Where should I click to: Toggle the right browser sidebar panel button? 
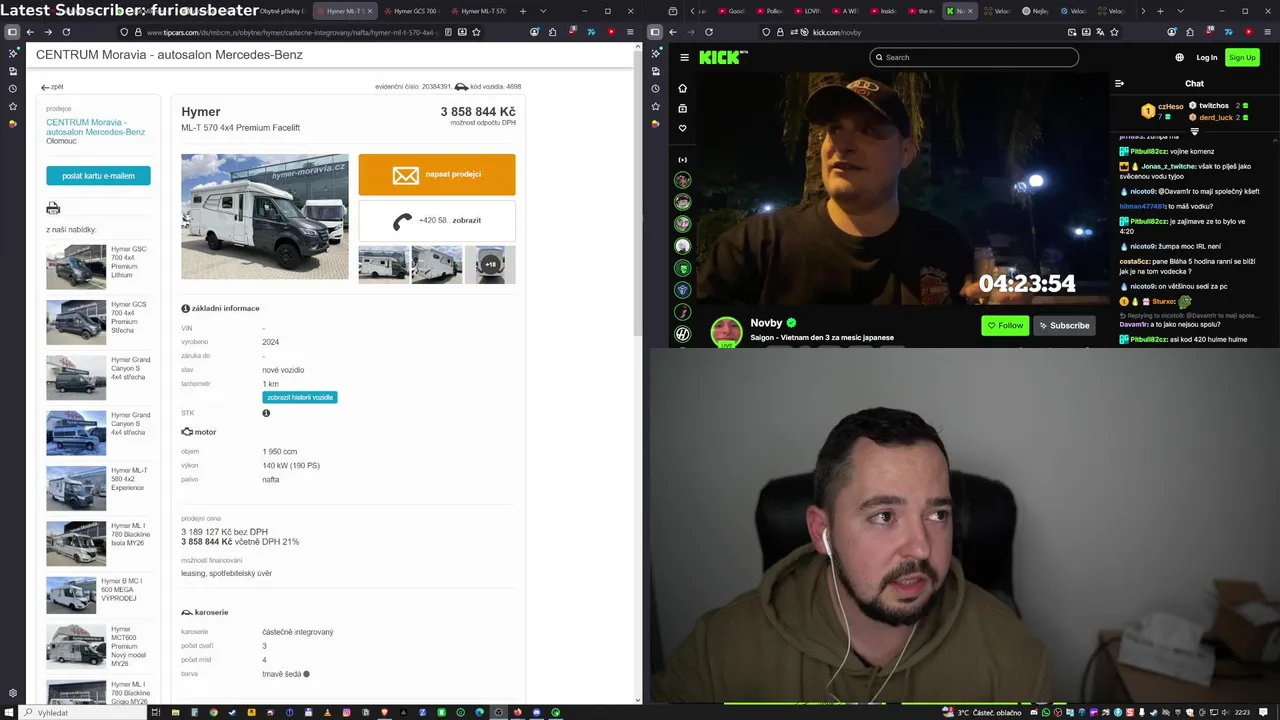655,32
